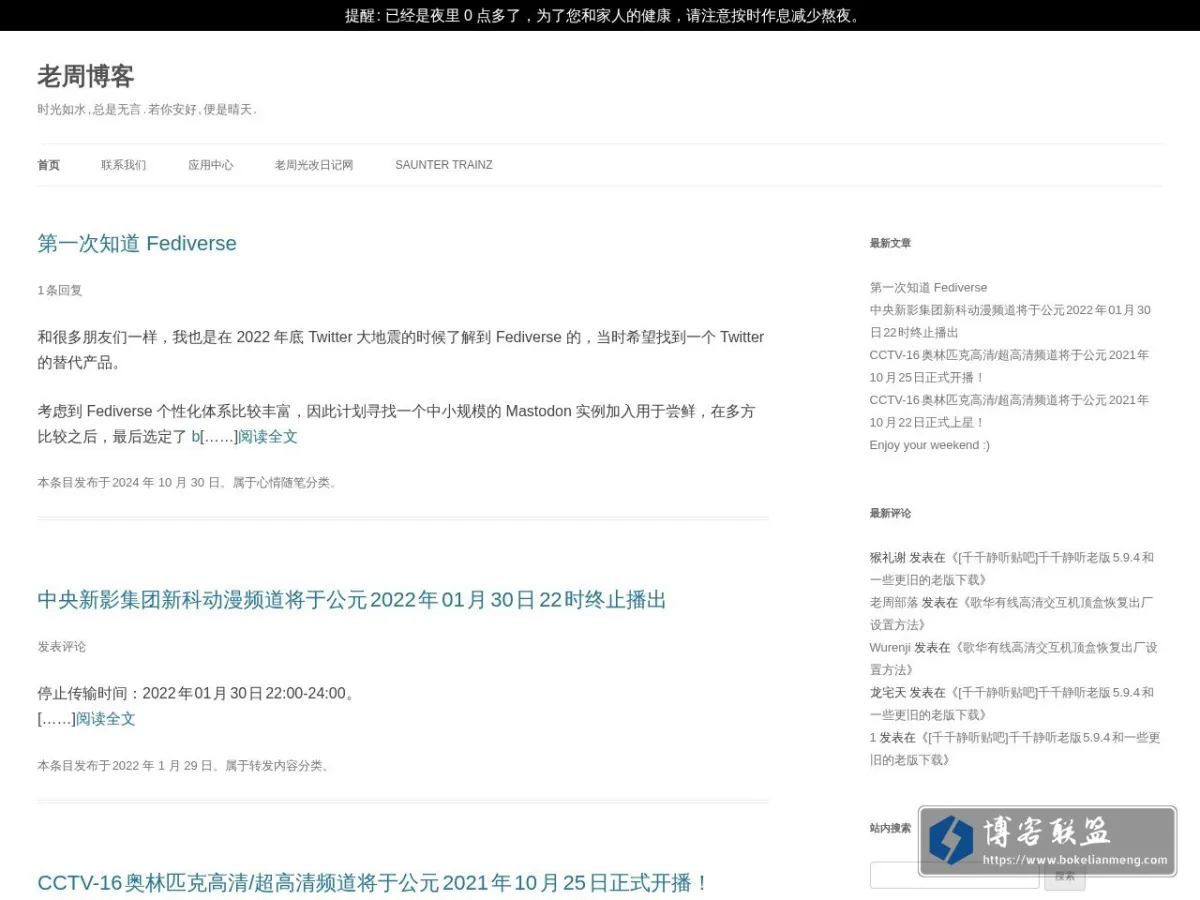Open sidebar post 新科动漫频道 01月30日22时终止播出
Viewport: 1200px width, 900px height.
(x=1010, y=321)
